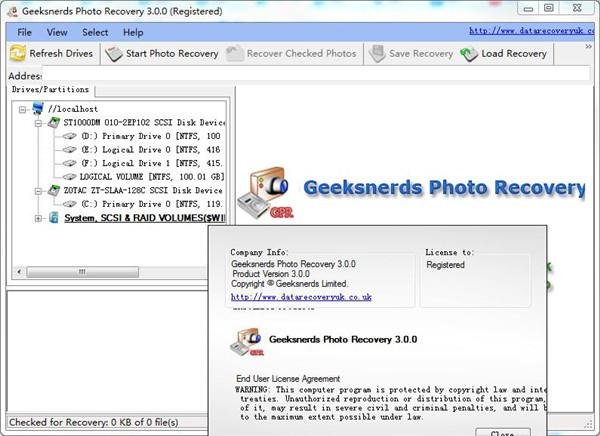Screen dimensions: 600x436
Task: Minimize the Geeksnerds Photo Recovery window
Action: [x=528, y=8]
